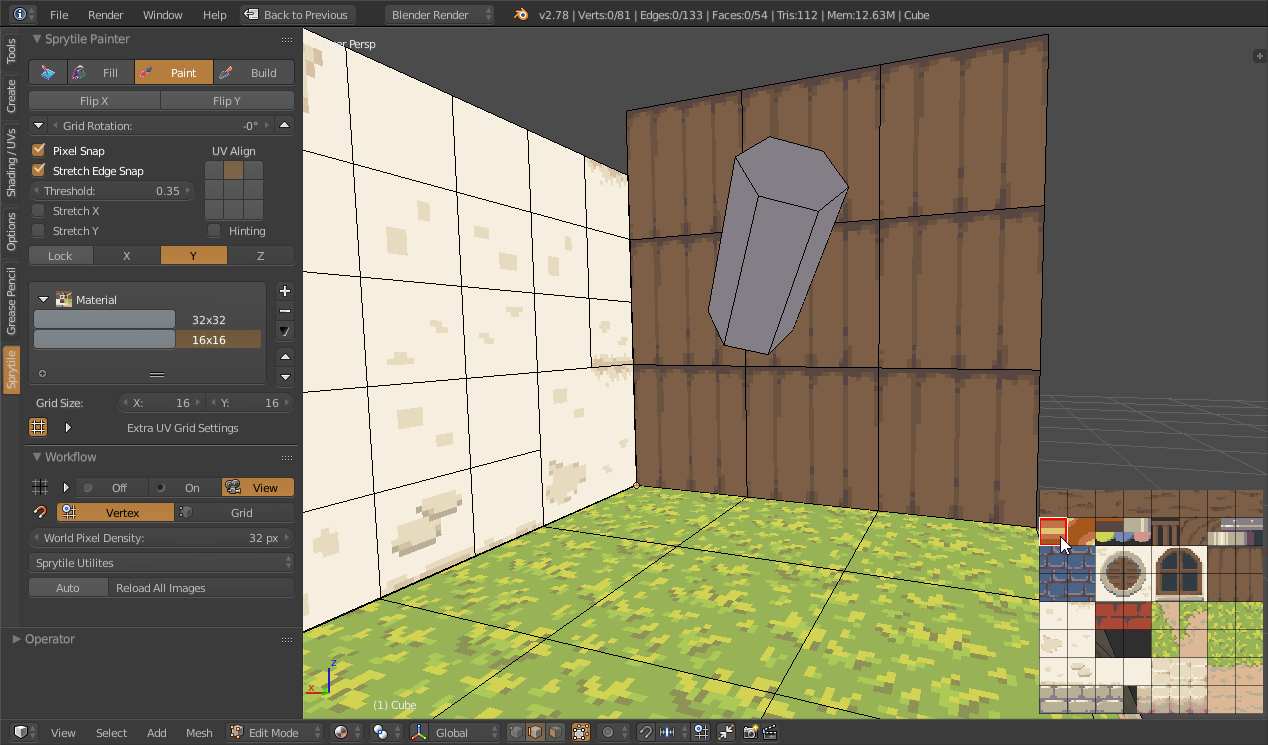Enable the Hinting checkbox
This screenshot has height=745, width=1268.
tap(214, 230)
